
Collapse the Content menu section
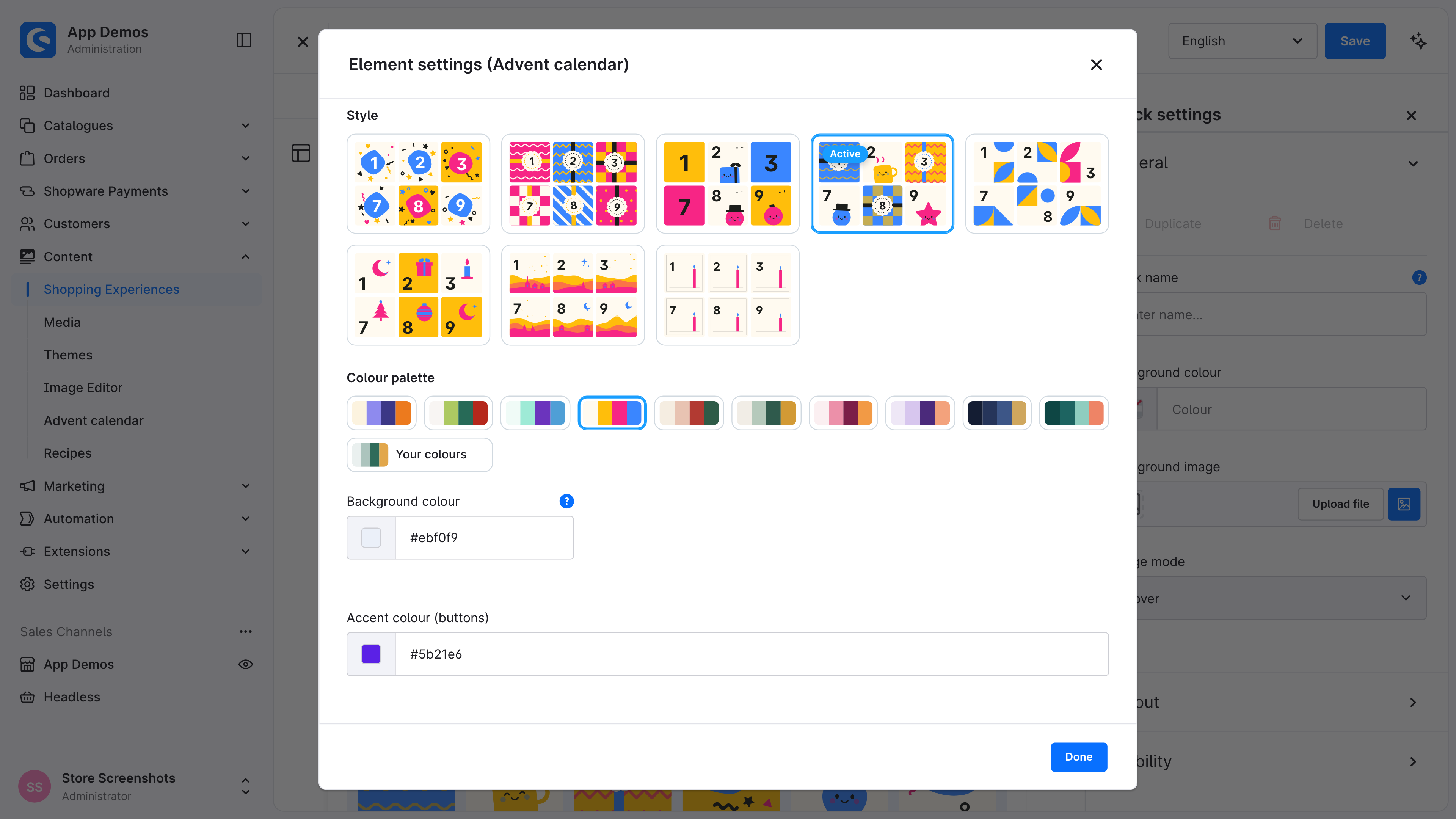coord(245,257)
